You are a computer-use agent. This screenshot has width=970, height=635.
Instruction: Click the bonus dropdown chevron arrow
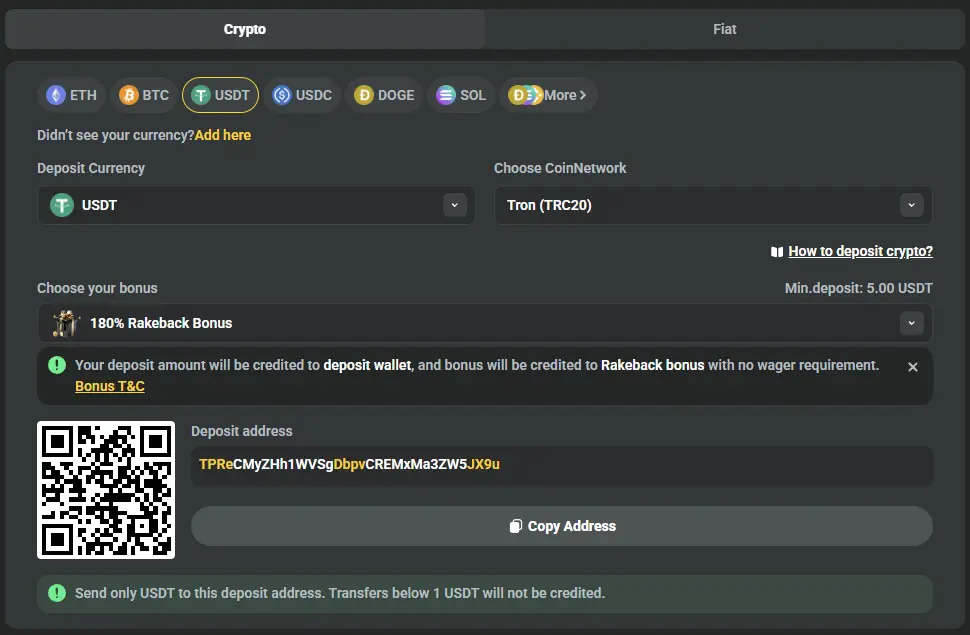pos(911,323)
